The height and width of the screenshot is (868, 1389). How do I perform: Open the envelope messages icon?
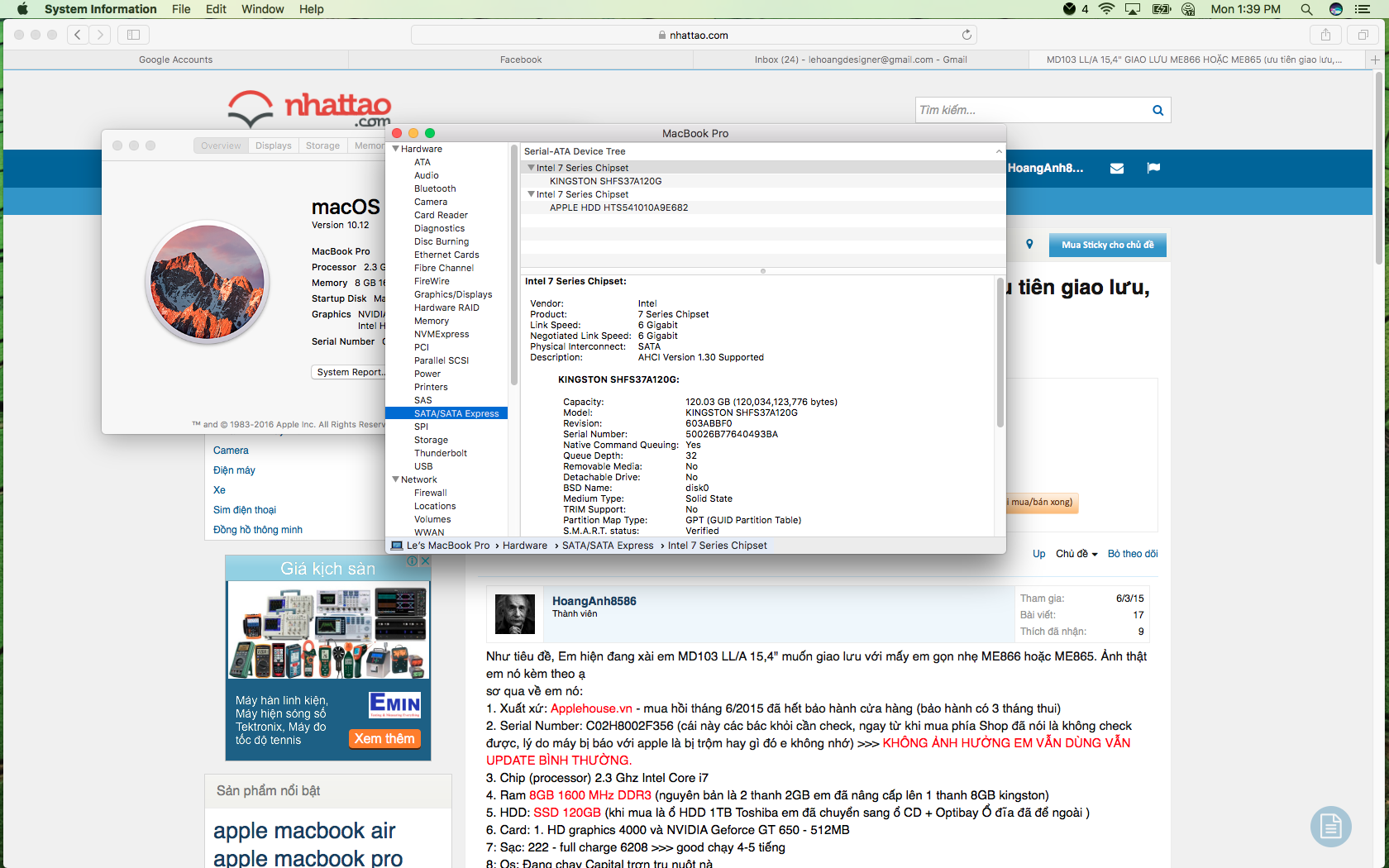click(1116, 168)
